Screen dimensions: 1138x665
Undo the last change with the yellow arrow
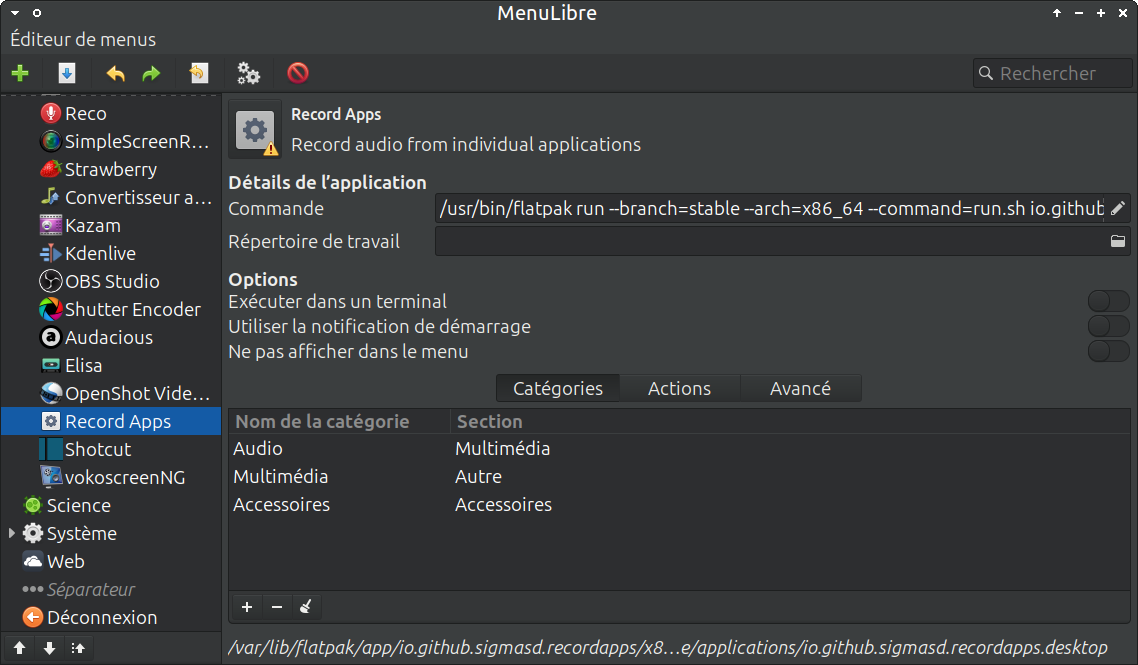pos(115,73)
